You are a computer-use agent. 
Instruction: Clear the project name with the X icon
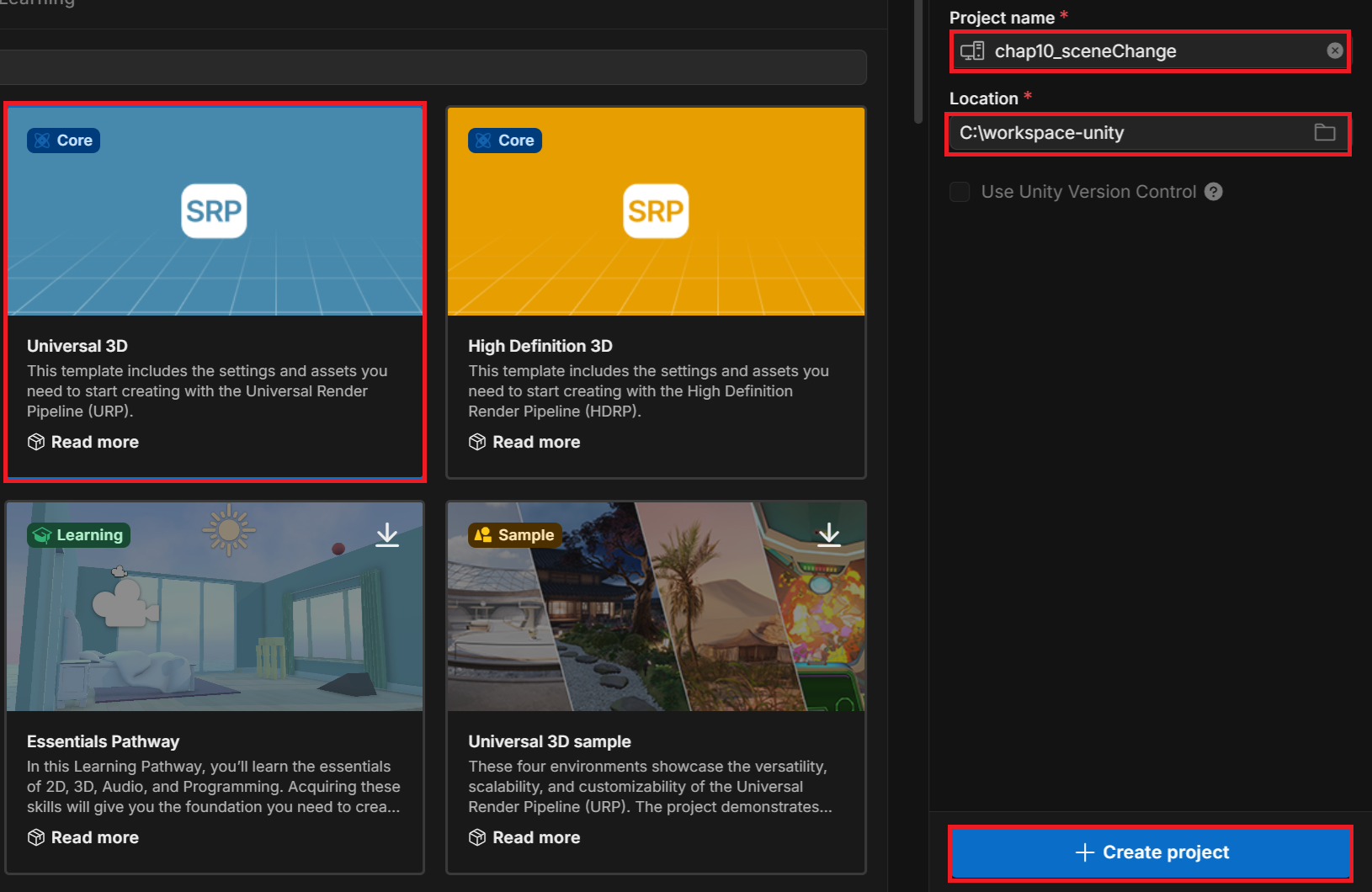(1335, 50)
